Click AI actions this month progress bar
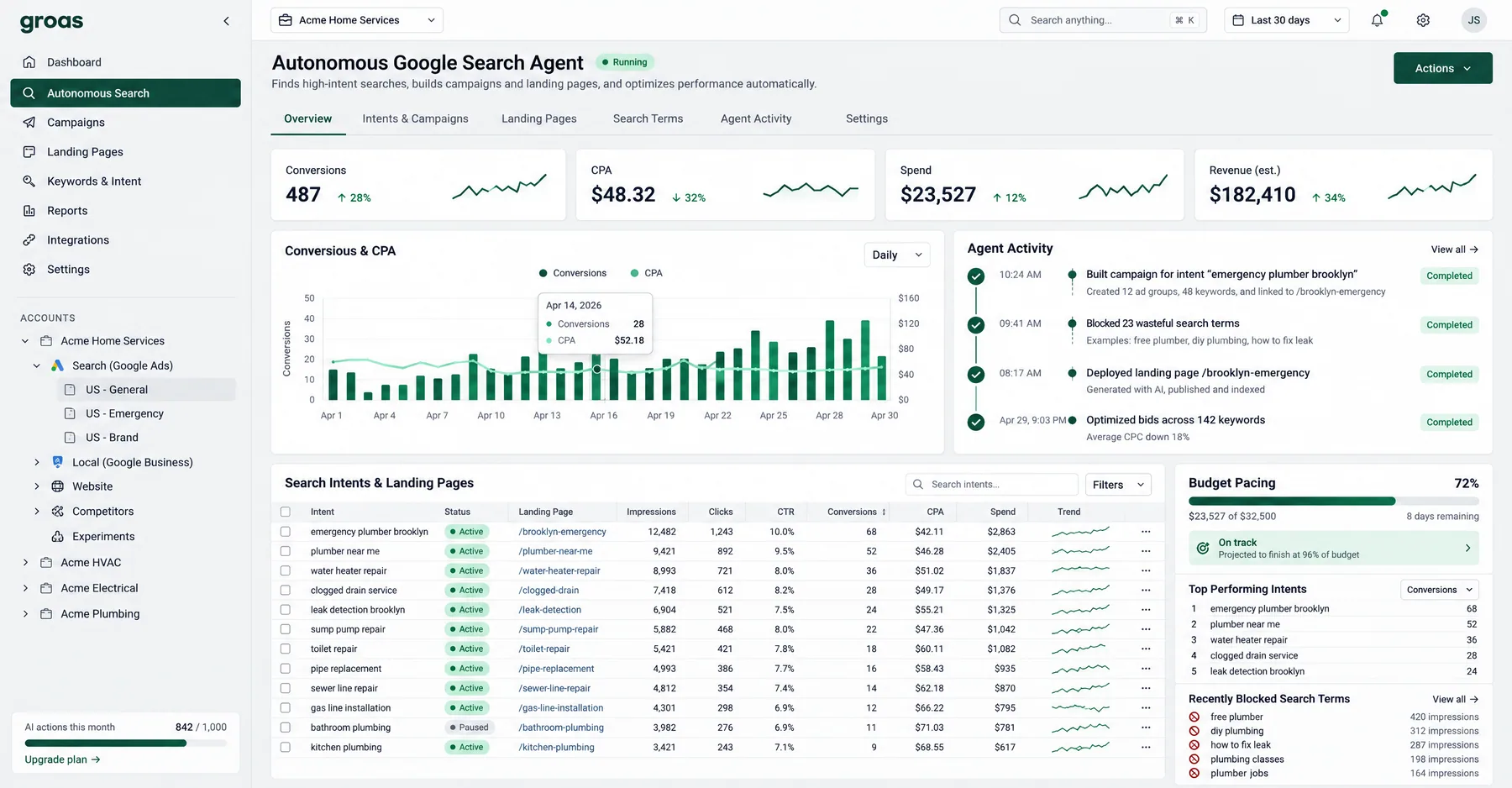 (125, 743)
